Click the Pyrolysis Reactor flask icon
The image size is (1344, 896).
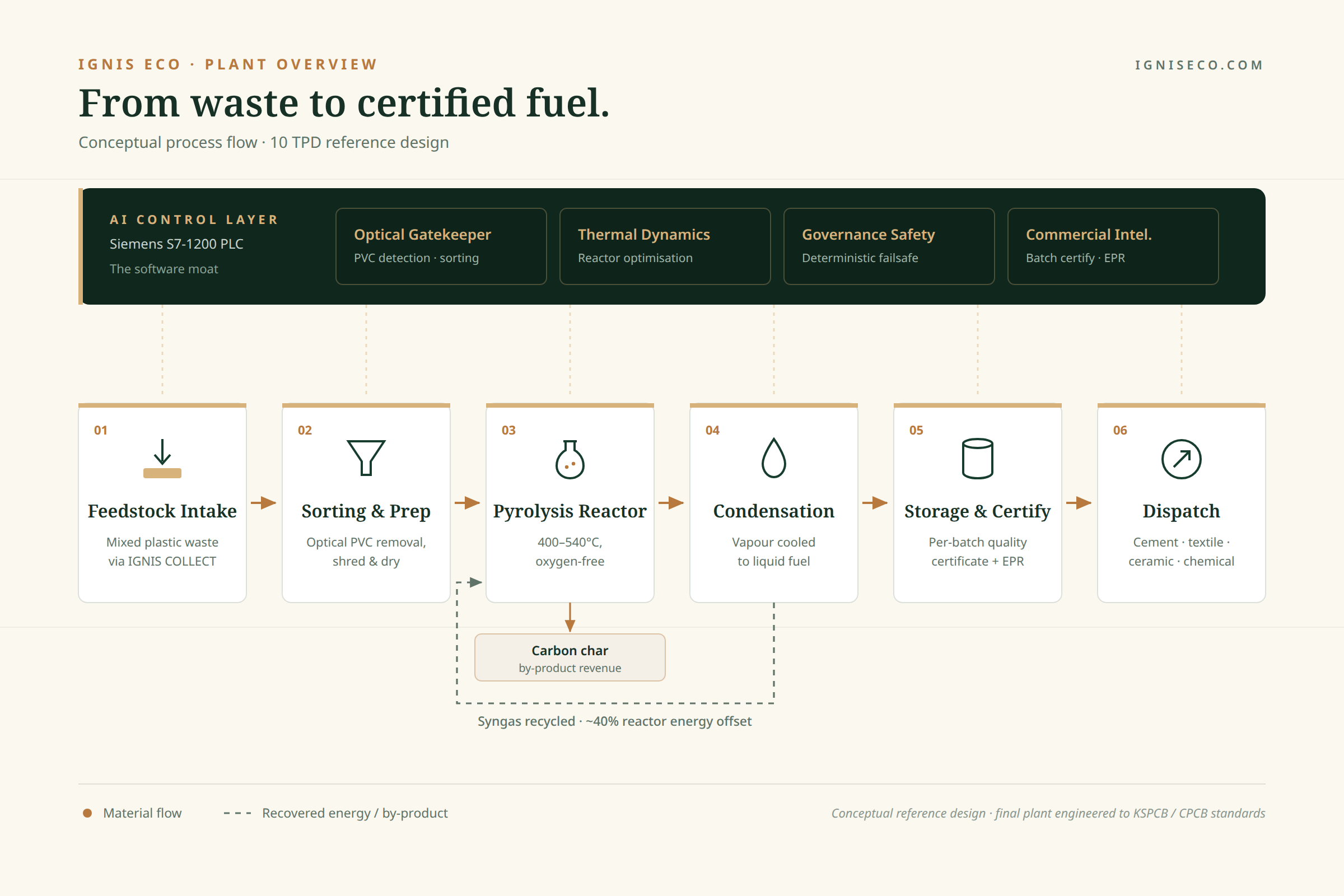(x=570, y=459)
